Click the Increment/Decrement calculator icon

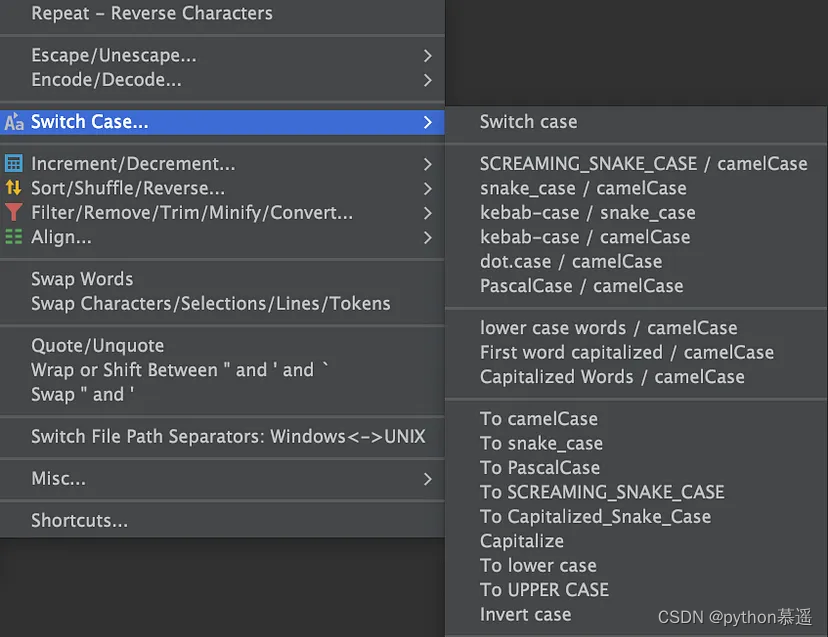point(14,164)
